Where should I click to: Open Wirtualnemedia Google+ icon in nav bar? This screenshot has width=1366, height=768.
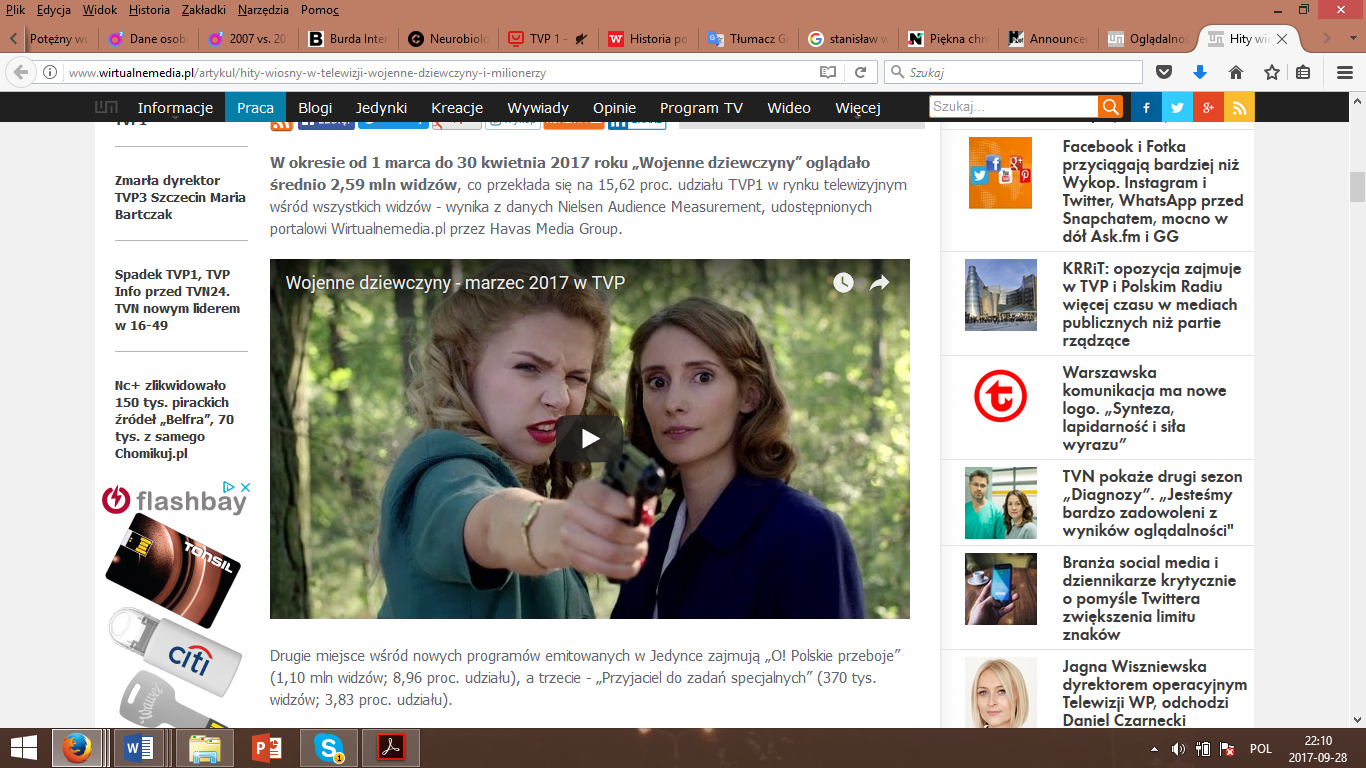(1208, 108)
